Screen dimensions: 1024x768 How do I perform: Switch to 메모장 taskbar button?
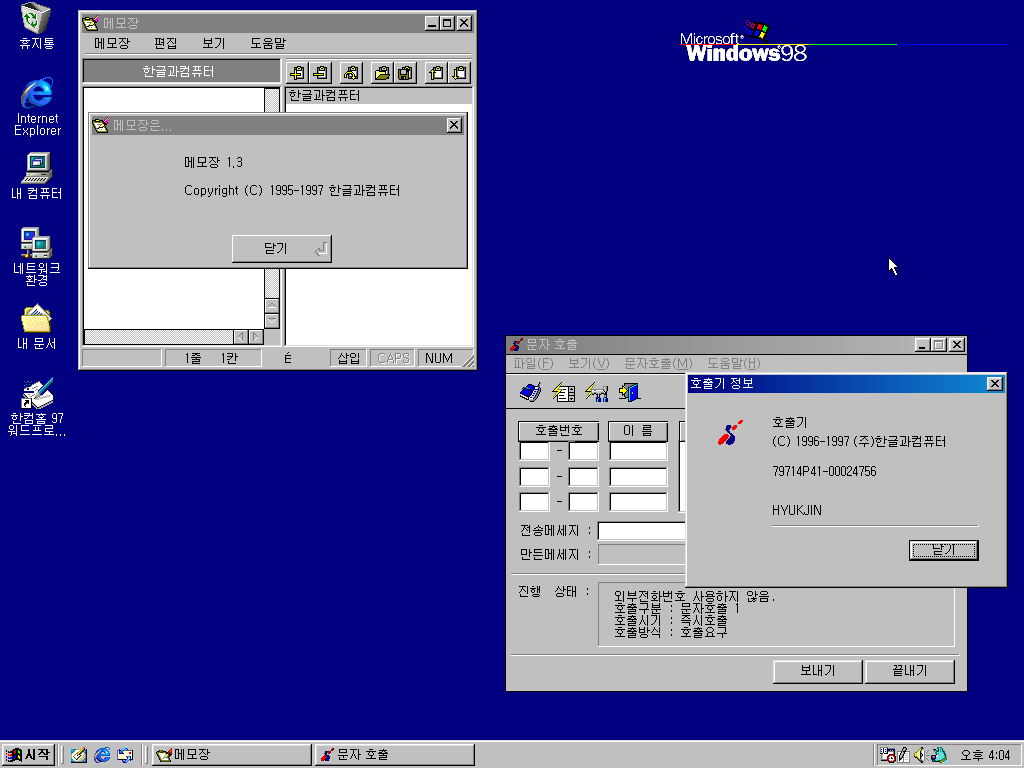tap(231, 755)
